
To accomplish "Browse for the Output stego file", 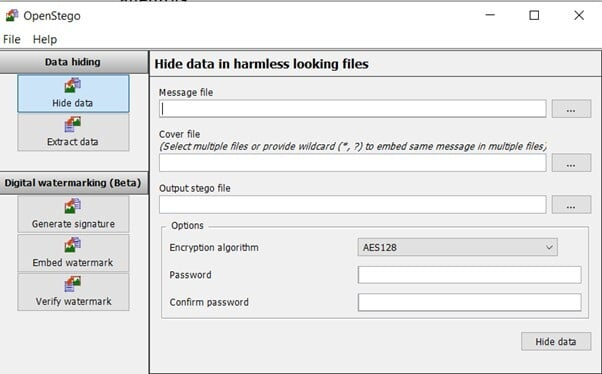I will click(571, 205).
